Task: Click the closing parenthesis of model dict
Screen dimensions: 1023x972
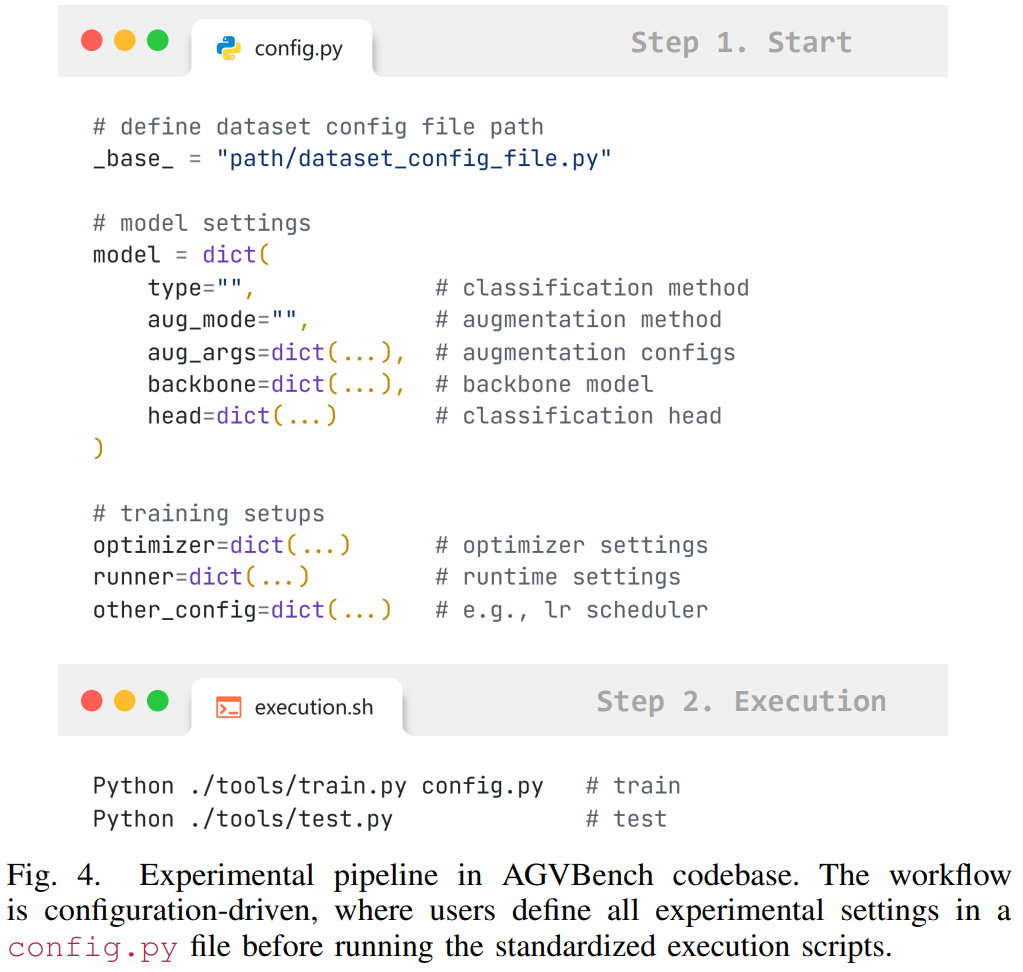Action: (99, 448)
